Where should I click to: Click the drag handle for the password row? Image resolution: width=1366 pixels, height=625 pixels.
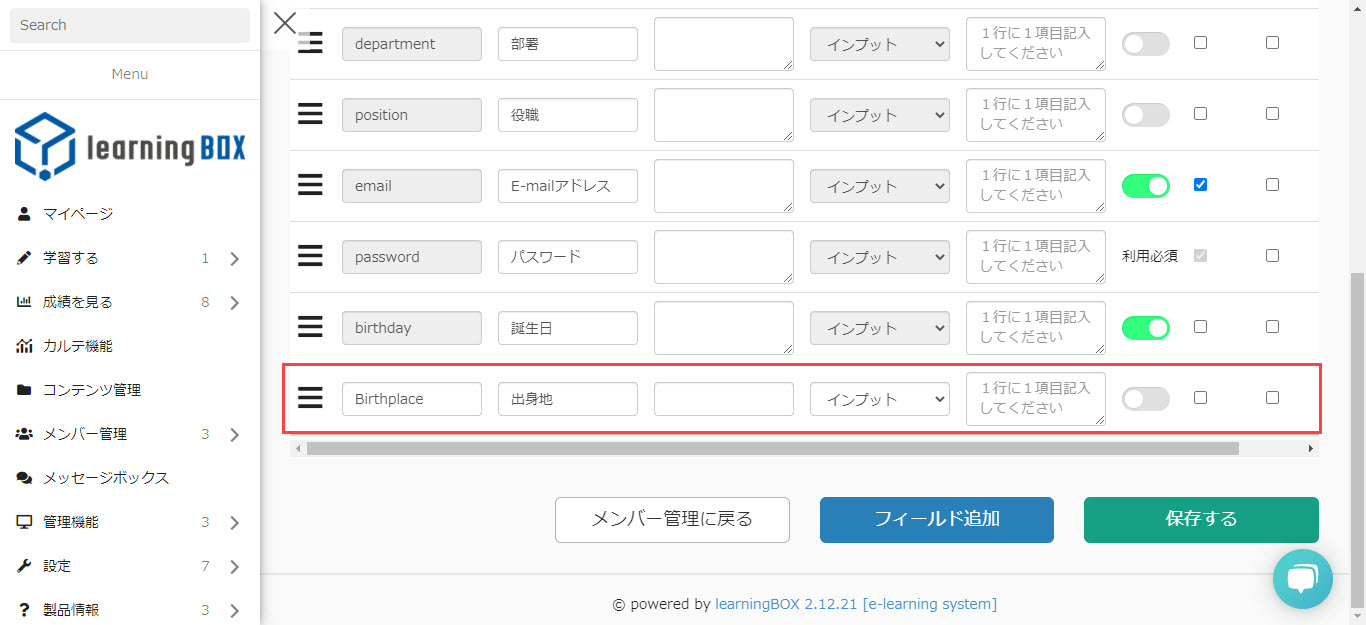coord(310,256)
